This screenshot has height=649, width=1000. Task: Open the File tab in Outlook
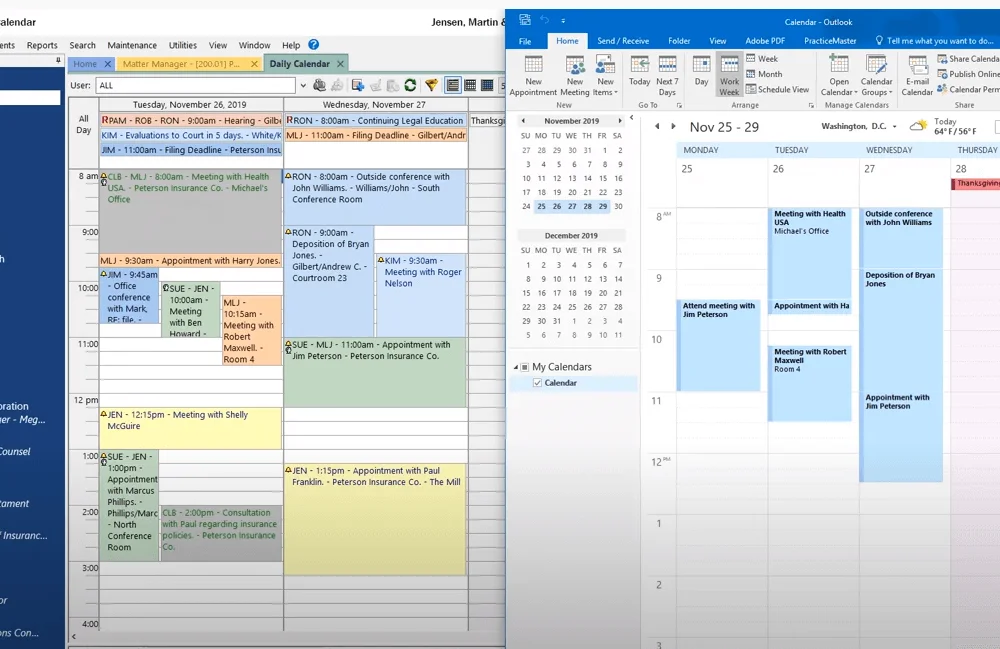click(x=525, y=41)
